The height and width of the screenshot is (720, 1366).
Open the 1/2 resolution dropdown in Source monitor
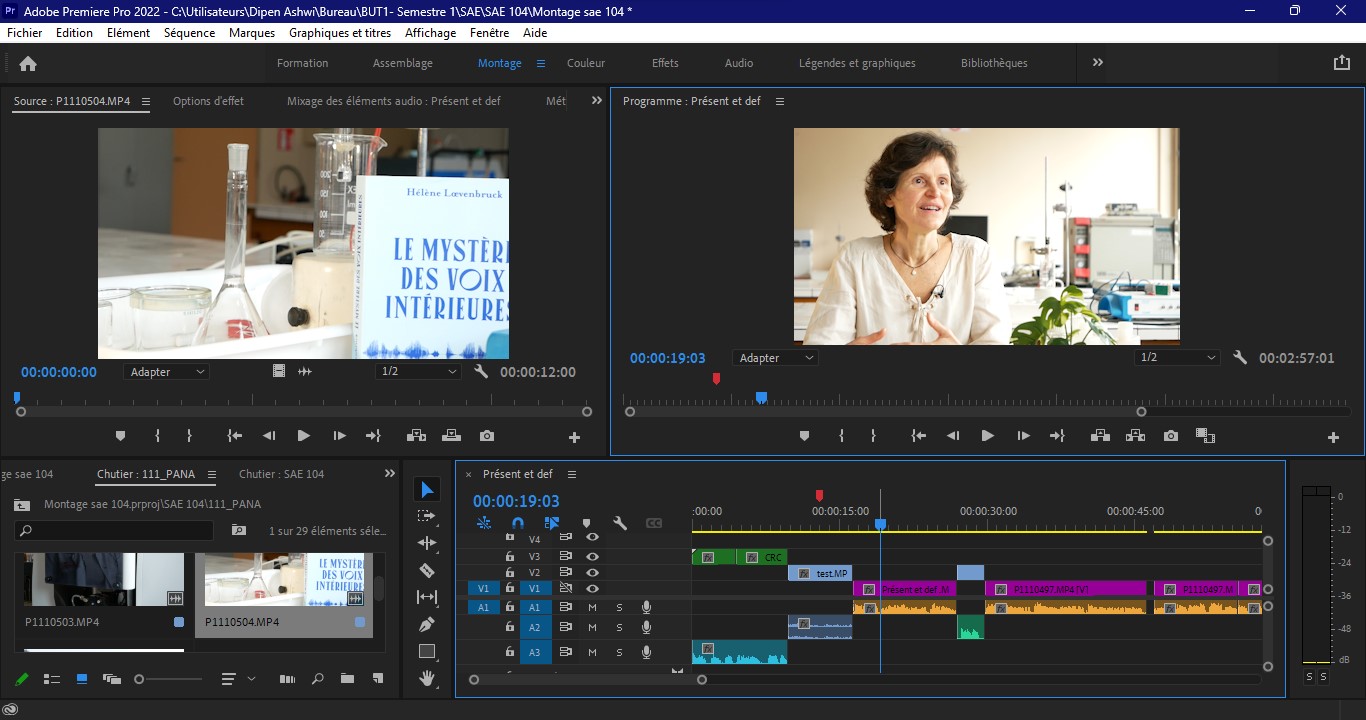[x=418, y=372]
